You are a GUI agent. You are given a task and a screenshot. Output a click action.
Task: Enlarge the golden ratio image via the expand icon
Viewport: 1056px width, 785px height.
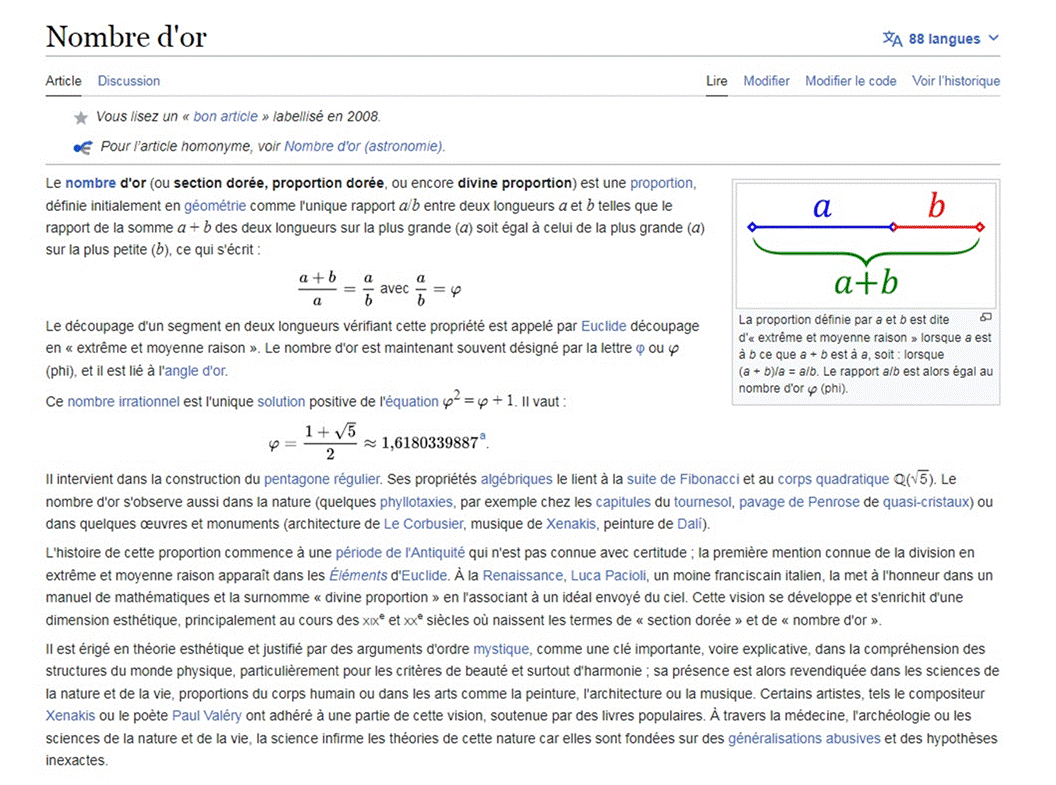tap(985, 317)
